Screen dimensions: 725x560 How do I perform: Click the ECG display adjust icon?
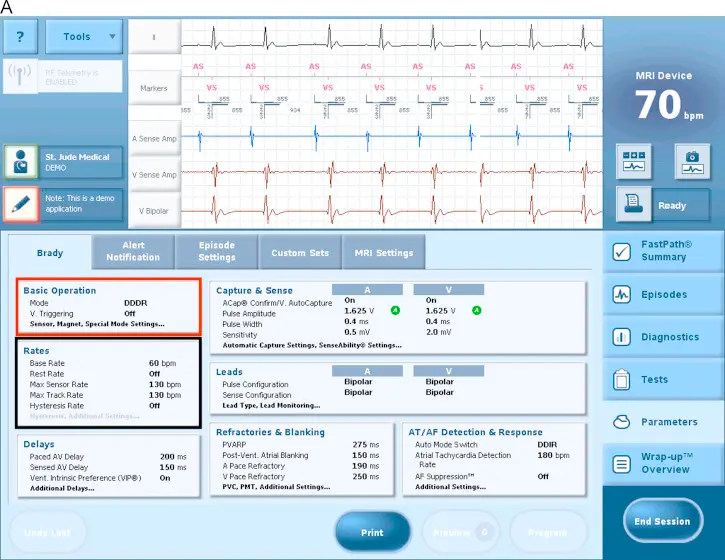(635, 163)
